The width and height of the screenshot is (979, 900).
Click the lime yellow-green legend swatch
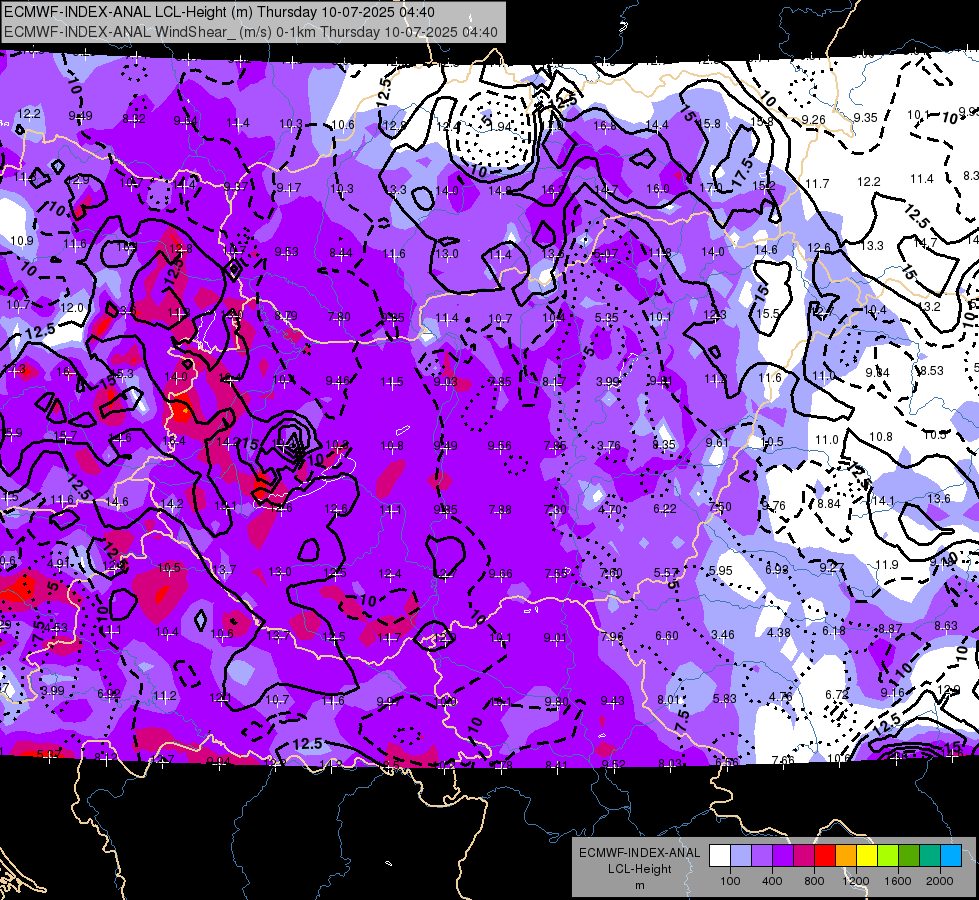pos(888,856)
